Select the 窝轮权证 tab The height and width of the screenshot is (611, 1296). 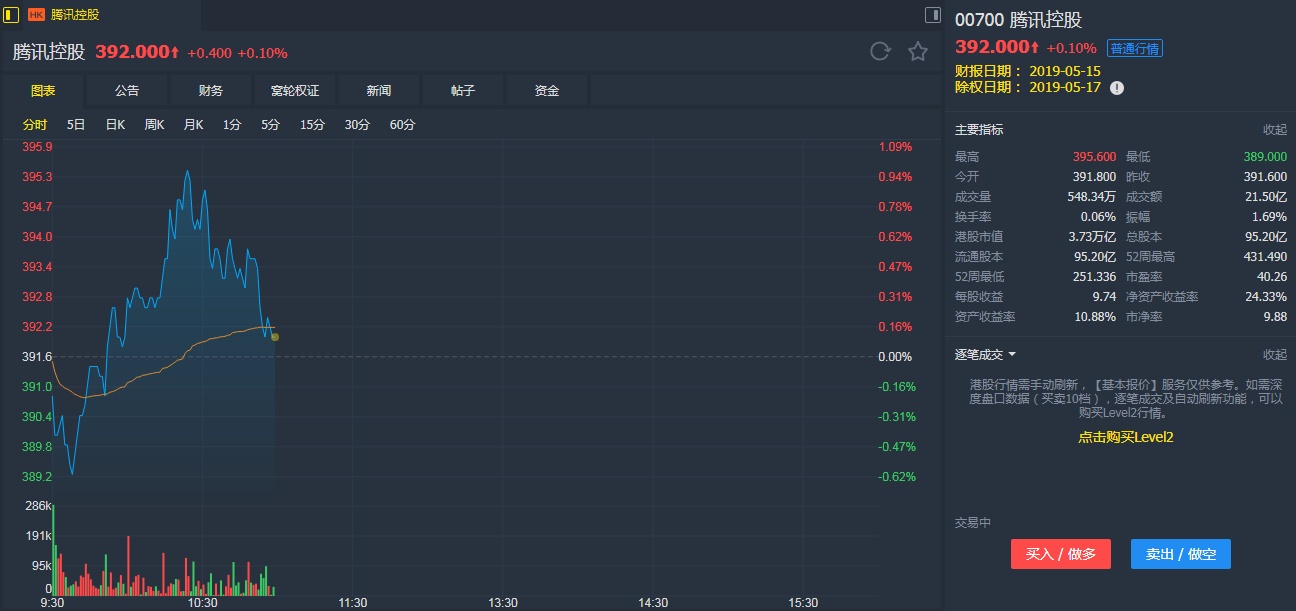295,91
